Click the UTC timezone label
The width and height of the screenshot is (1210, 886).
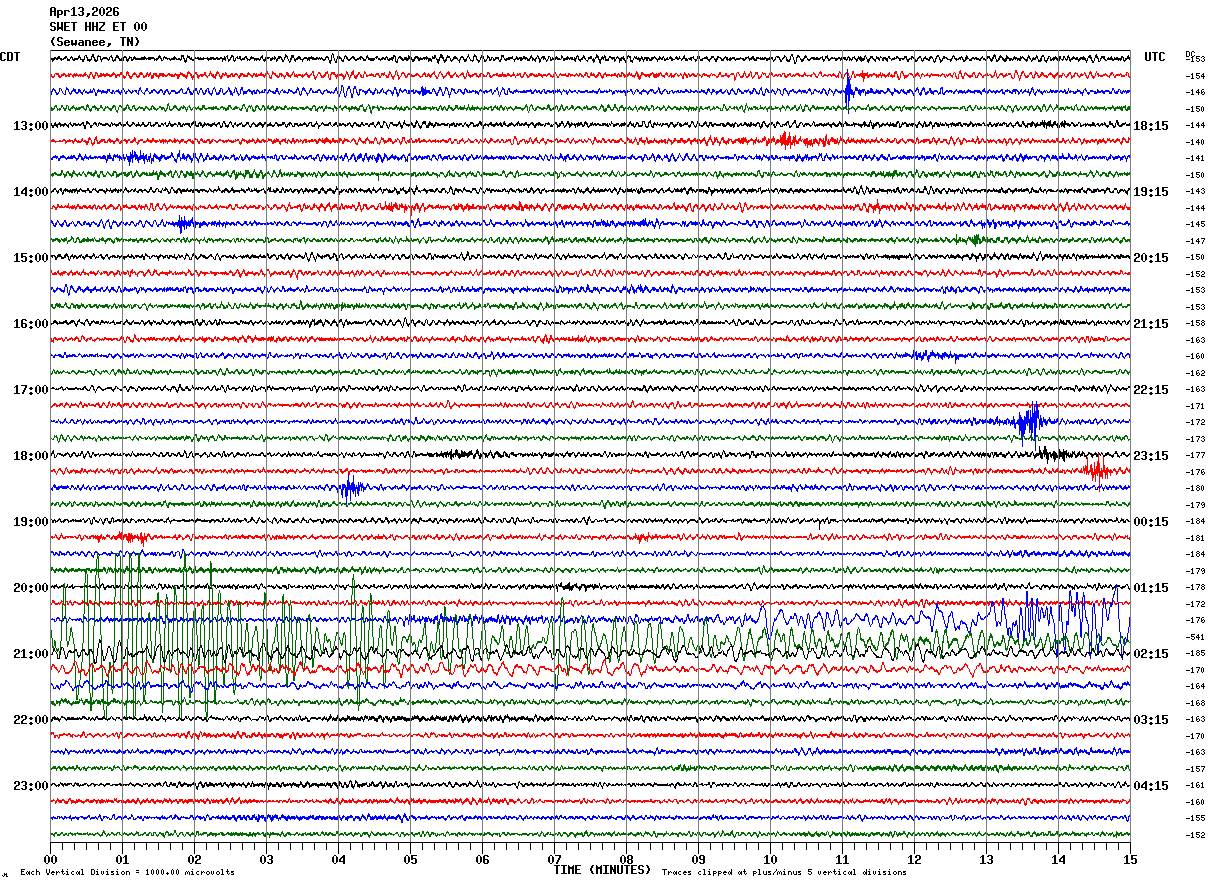[x=1155, y=57]
